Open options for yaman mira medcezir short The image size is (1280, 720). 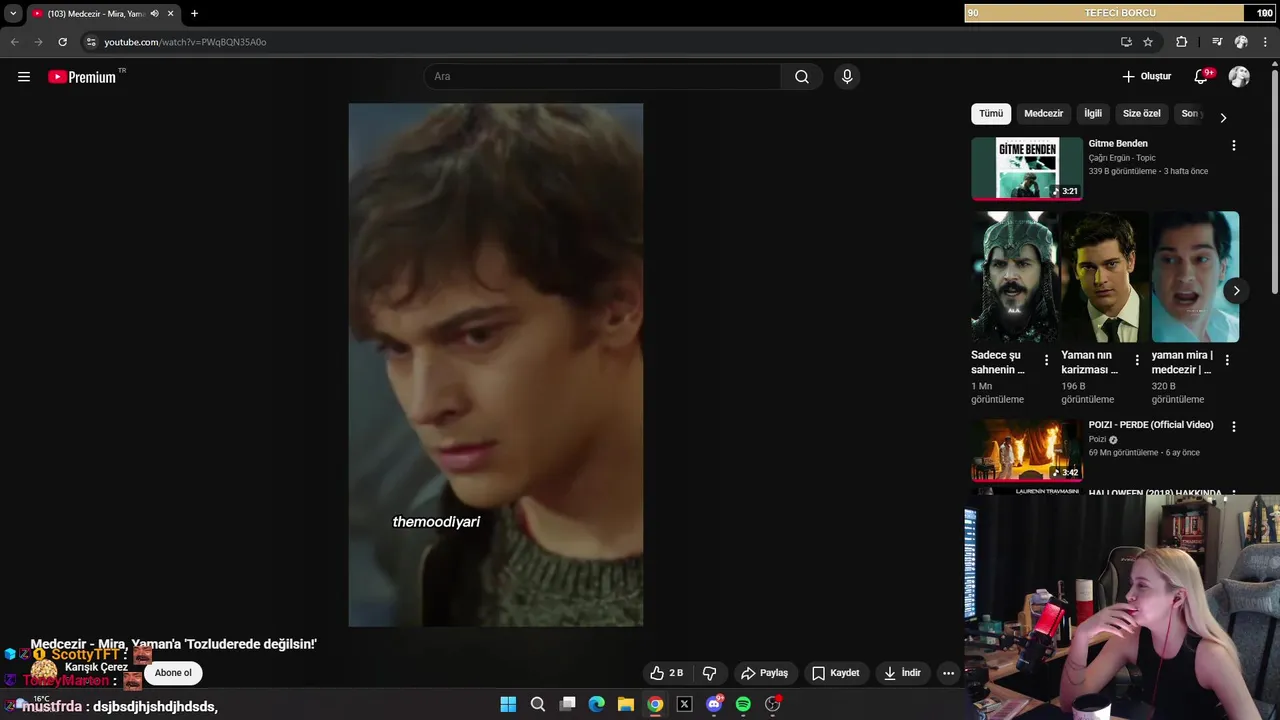1227,360
